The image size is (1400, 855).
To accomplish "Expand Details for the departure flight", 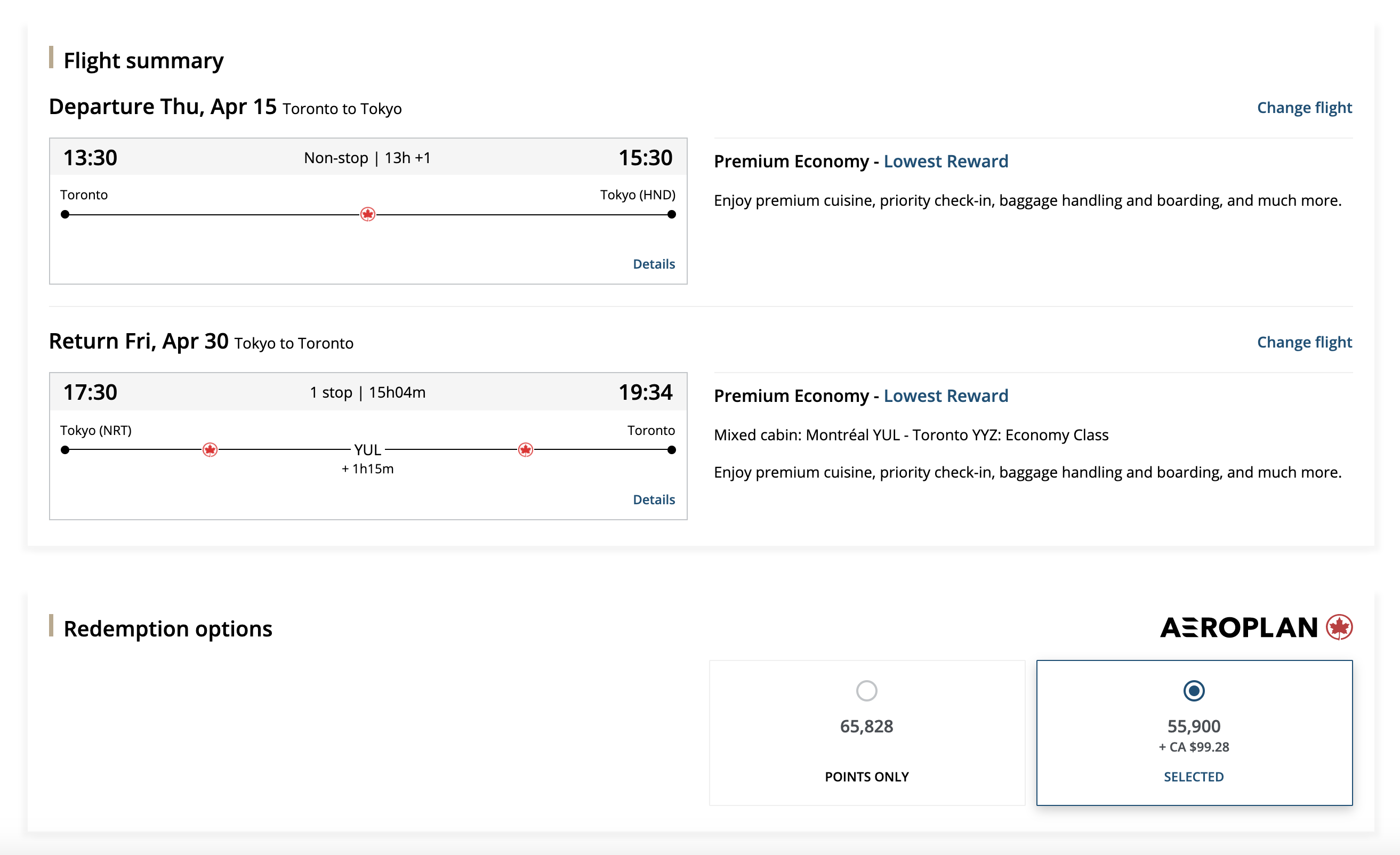I will (654, 264).
